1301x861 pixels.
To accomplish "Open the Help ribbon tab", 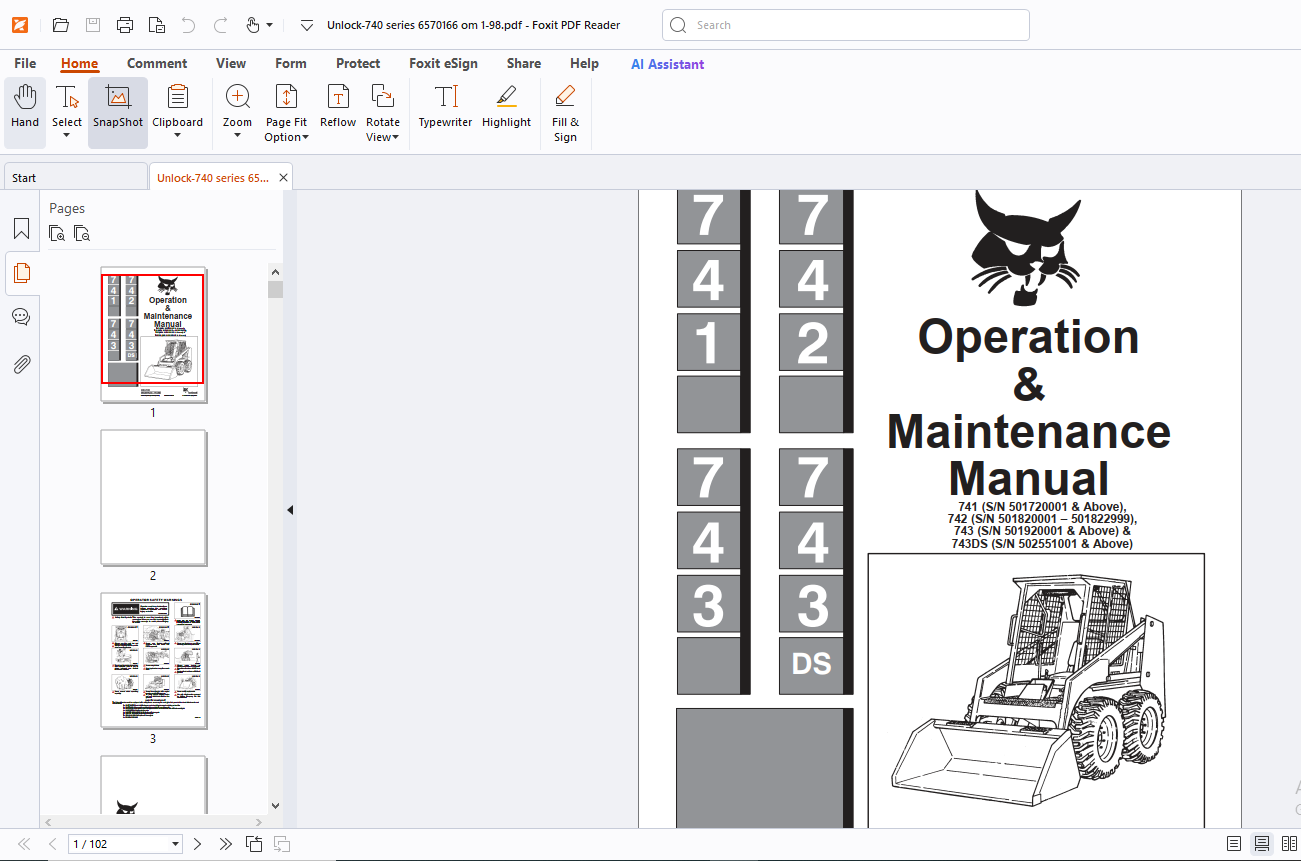I will [584, 64].
